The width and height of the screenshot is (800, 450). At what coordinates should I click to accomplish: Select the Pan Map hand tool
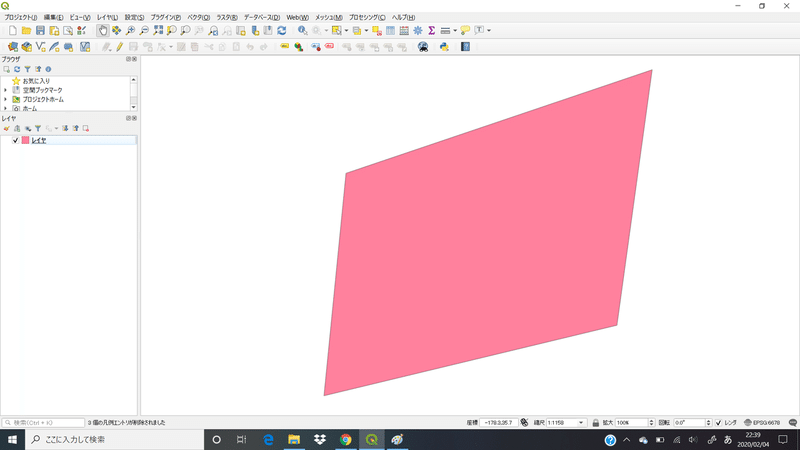pos(103,31)
